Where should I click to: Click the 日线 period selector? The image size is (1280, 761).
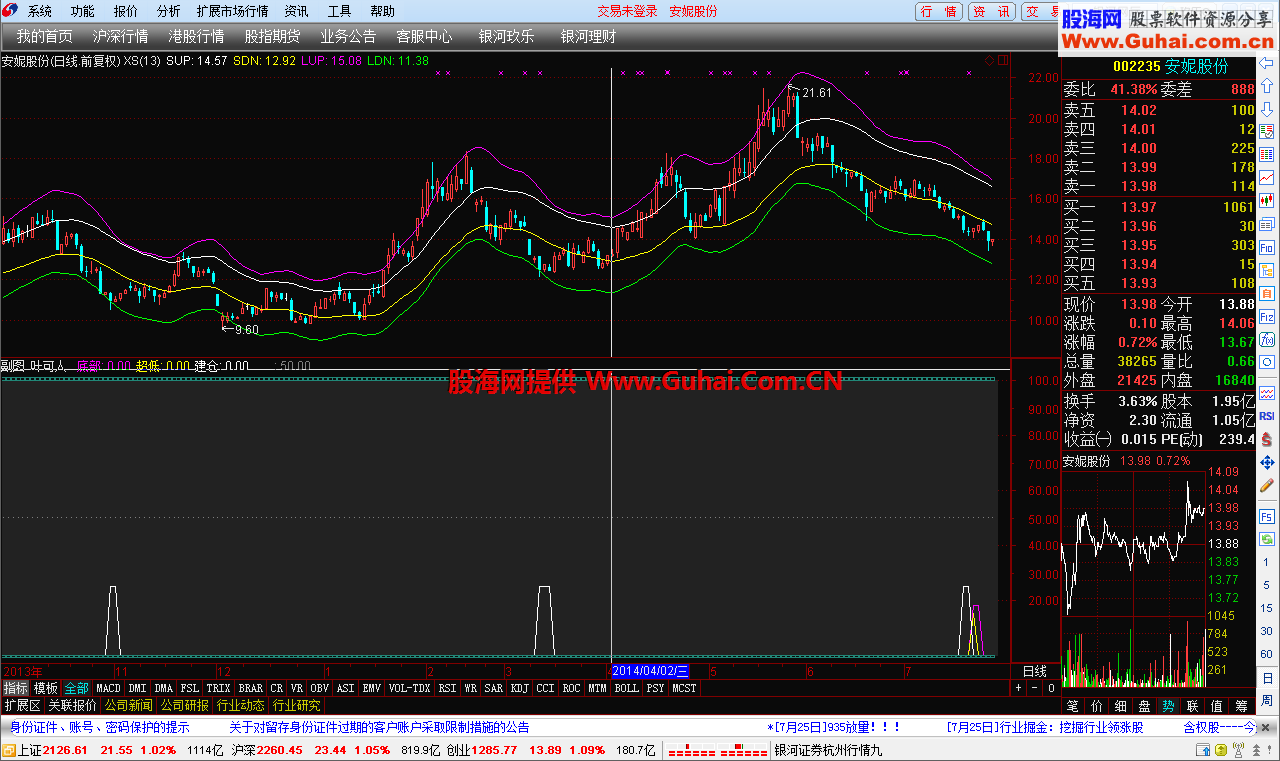click(1035, 671)
